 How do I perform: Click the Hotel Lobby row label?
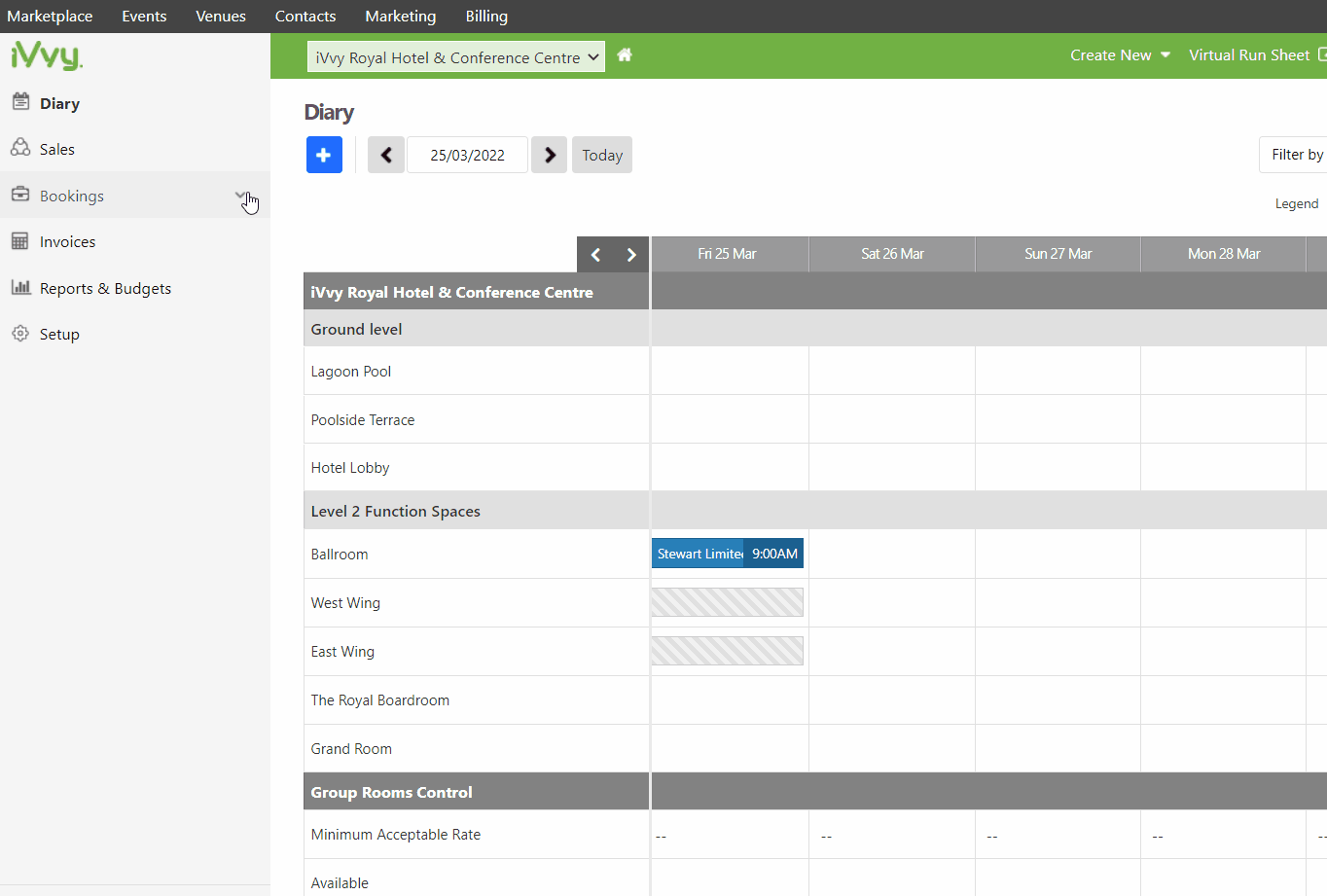pos(350,468)
